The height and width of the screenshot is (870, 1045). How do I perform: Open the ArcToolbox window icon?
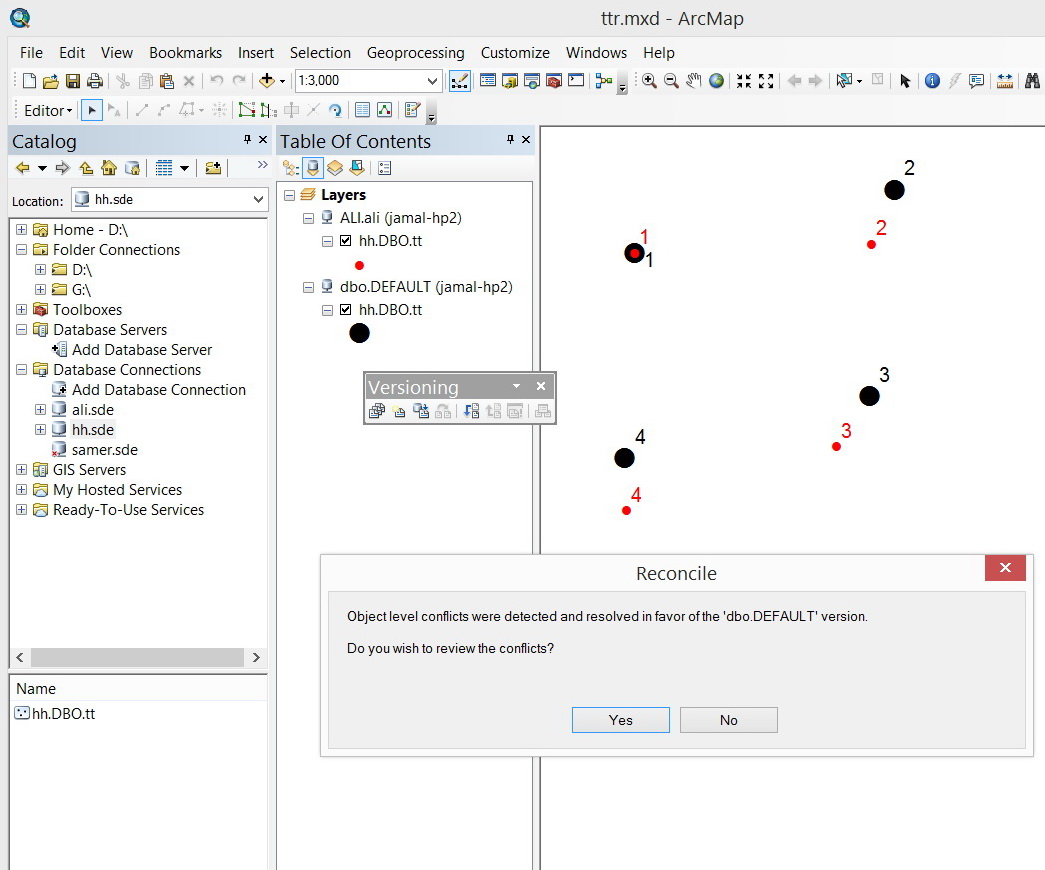(554, 81)
